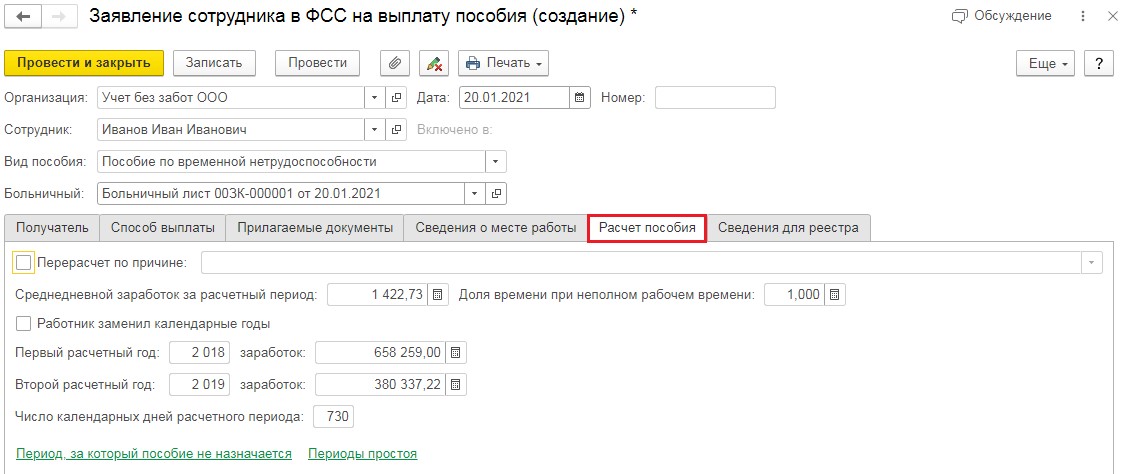
Task: Click the Провести button
Action: coord(318,63)
